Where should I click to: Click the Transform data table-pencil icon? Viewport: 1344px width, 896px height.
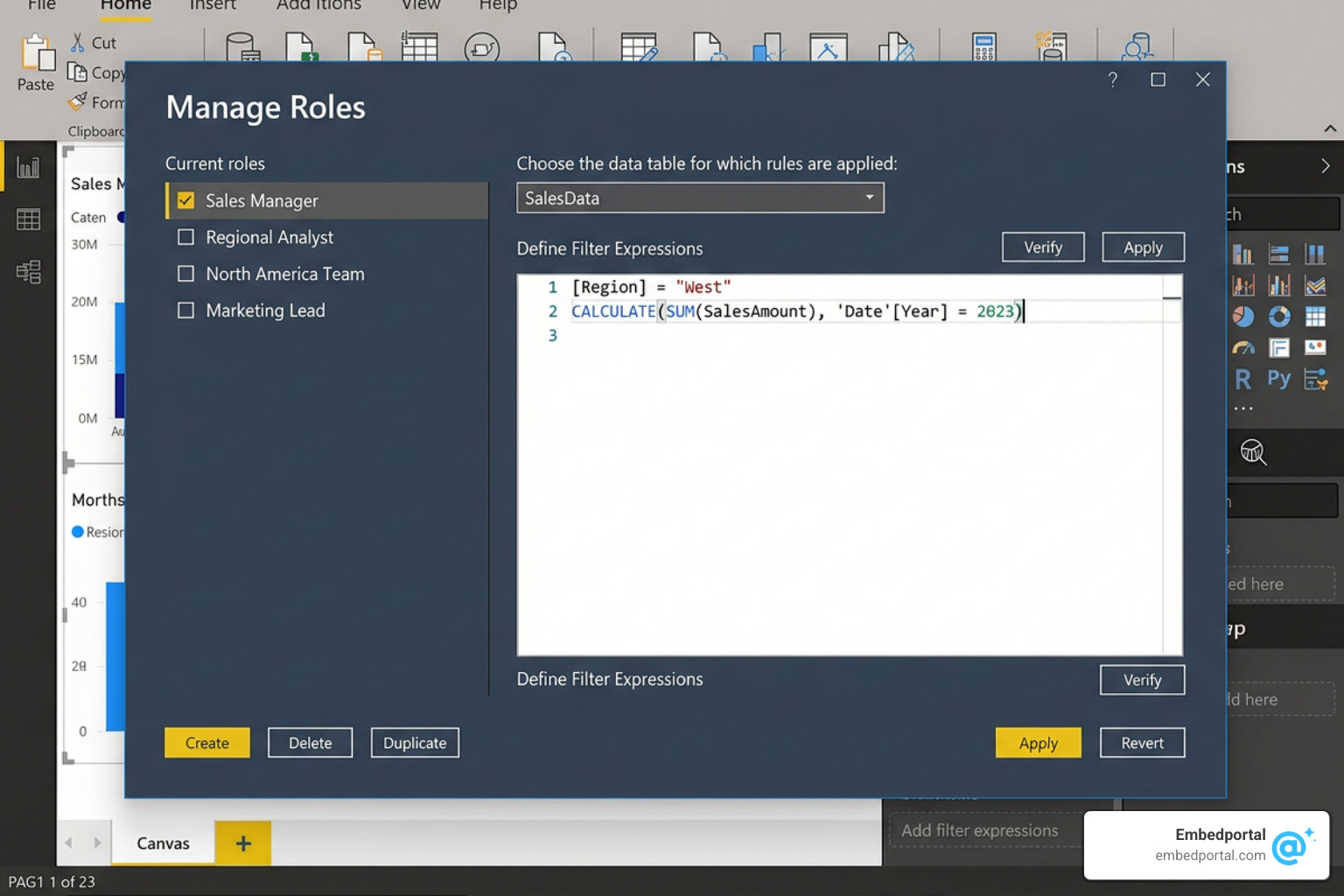pos(639,47)
